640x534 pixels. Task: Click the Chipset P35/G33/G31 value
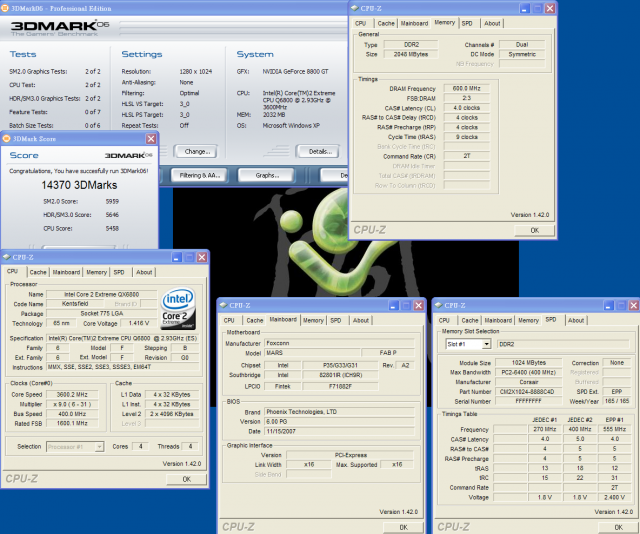pyautogui.click(x=340, y=365)
